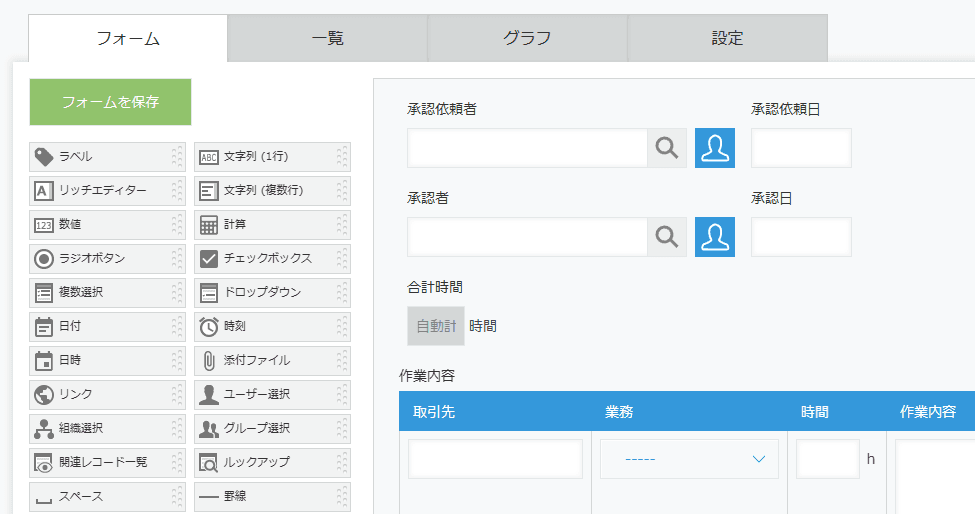This screenshot has height=514, width=975.
Task: Click the 自動計 calculated field box
Action: [x=436, y=326]
